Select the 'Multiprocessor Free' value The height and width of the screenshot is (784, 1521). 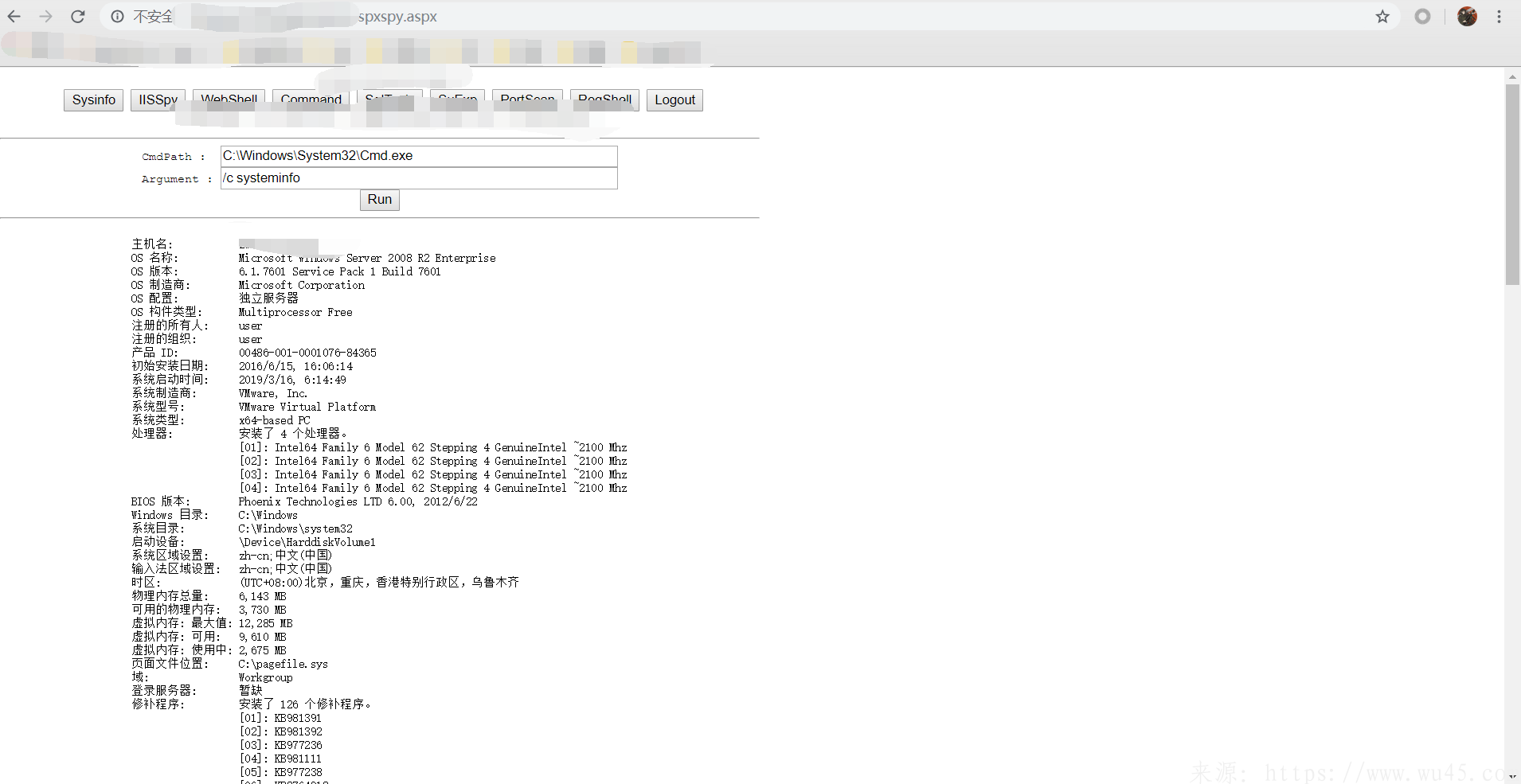295,312
